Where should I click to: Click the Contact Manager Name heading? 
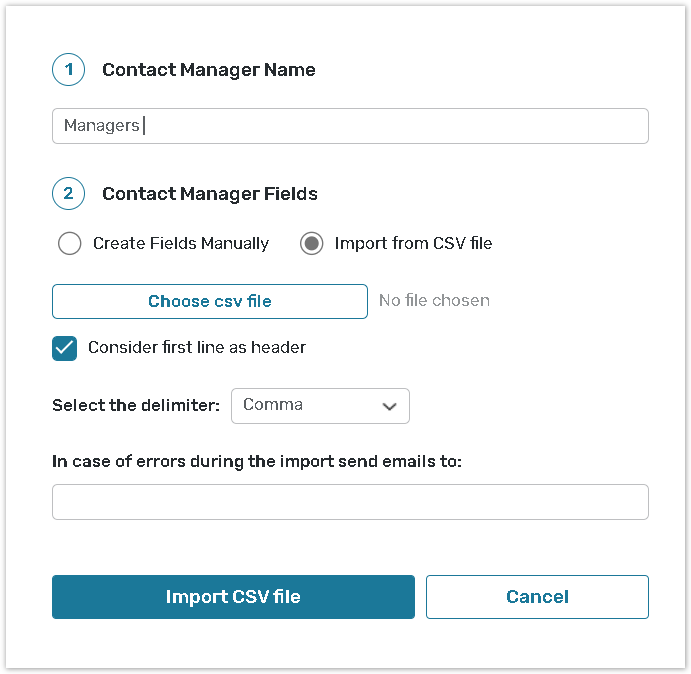click(209, 70)
